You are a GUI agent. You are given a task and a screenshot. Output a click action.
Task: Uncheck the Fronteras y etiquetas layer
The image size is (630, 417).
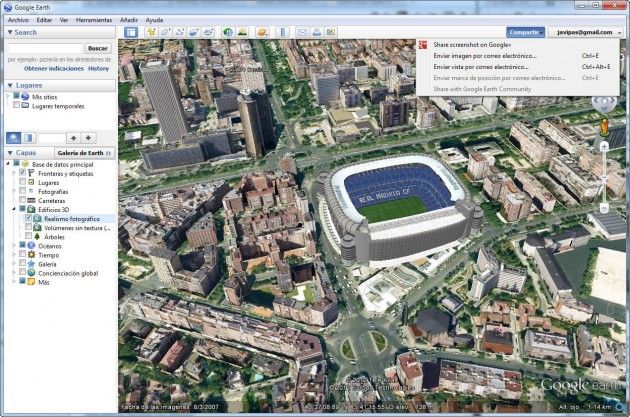click(x=22, y=173)
